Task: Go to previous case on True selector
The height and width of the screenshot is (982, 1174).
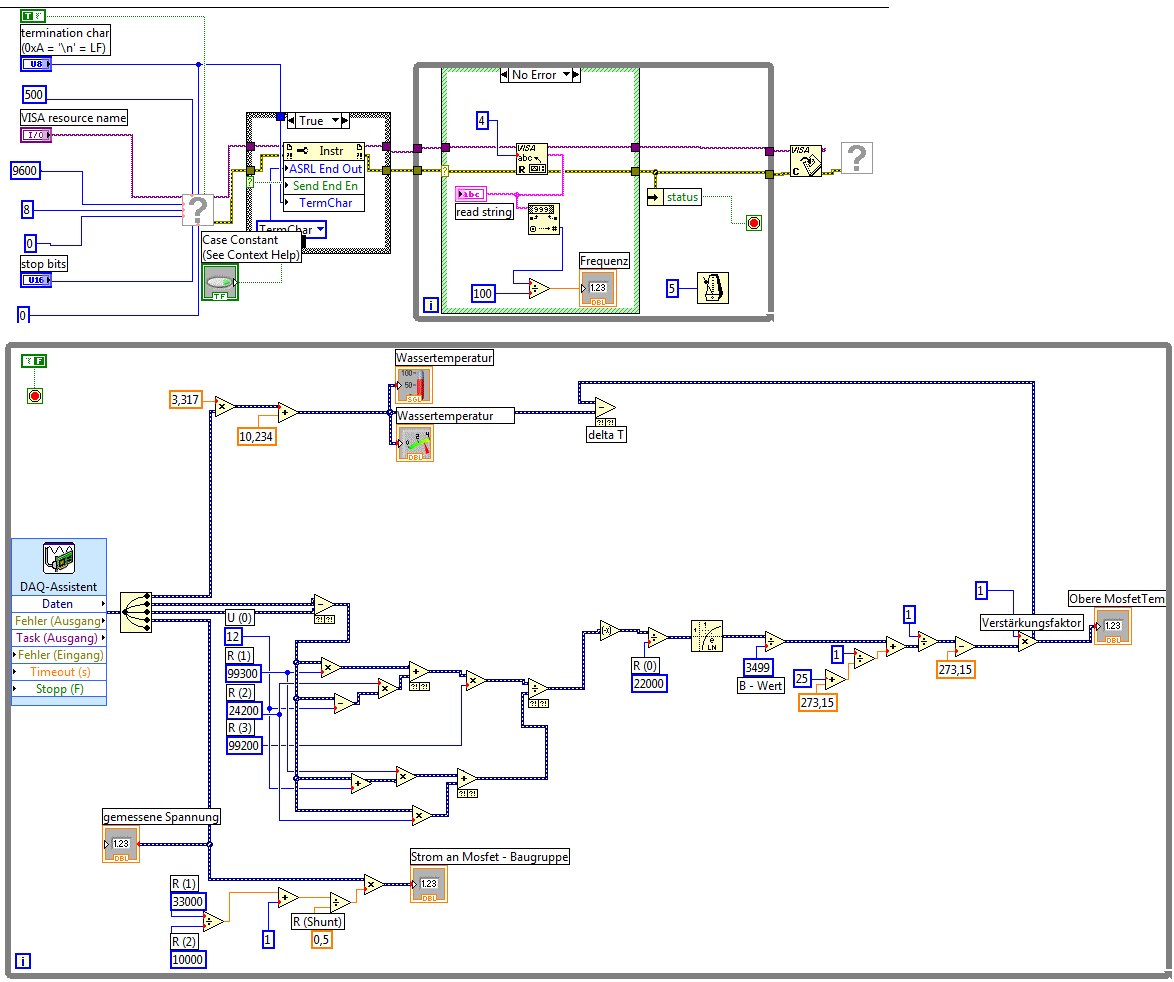Action: click(292, 121)
